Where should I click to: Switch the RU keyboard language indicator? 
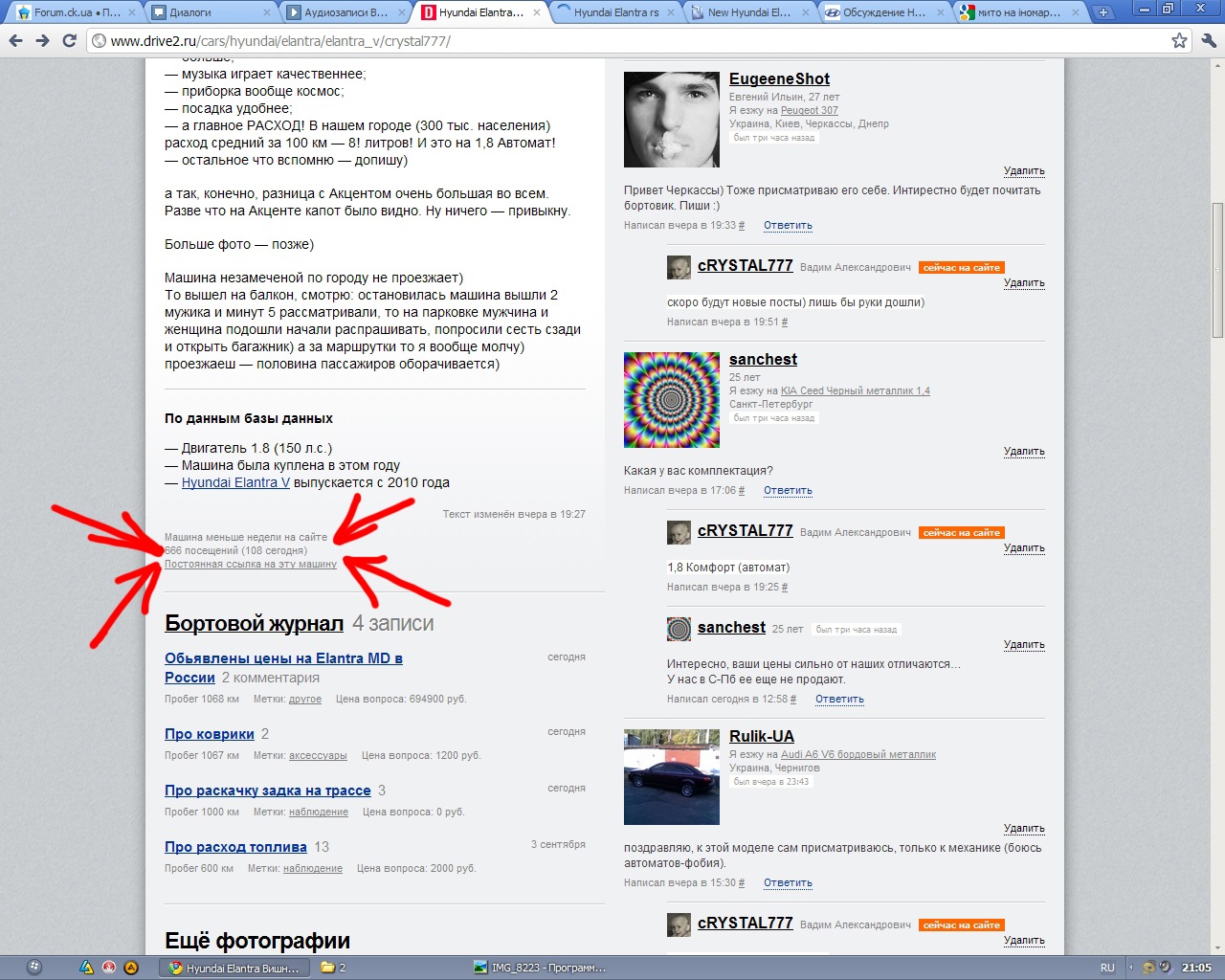pyautogui.click(x=1107, y=968)
